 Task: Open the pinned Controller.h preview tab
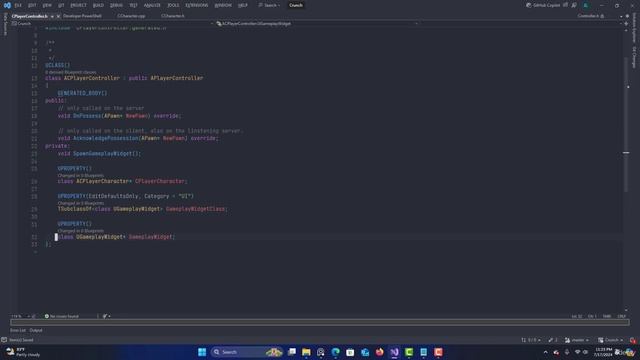pos(590,16)
